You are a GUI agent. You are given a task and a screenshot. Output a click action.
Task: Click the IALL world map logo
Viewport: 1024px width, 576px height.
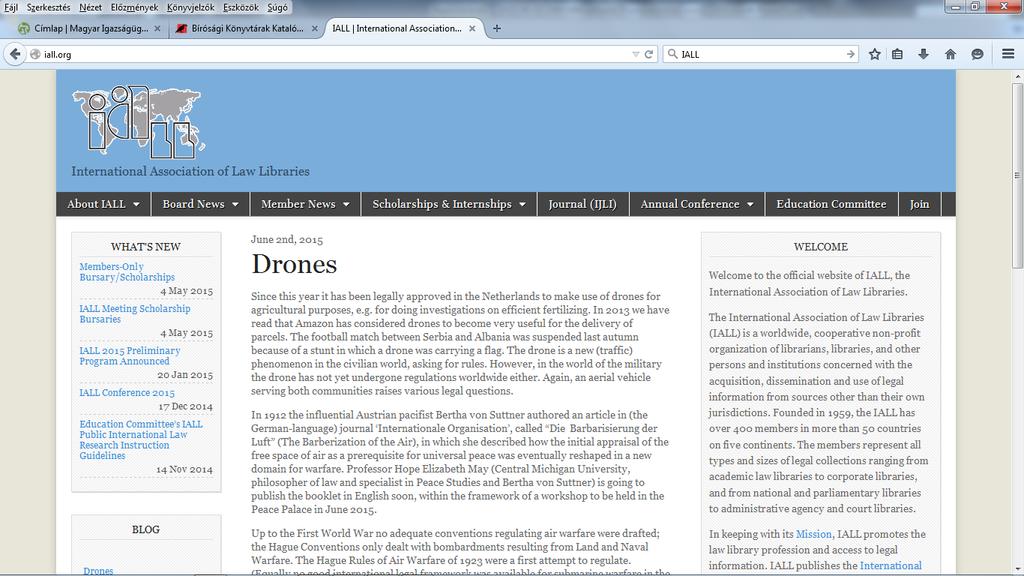138,122
